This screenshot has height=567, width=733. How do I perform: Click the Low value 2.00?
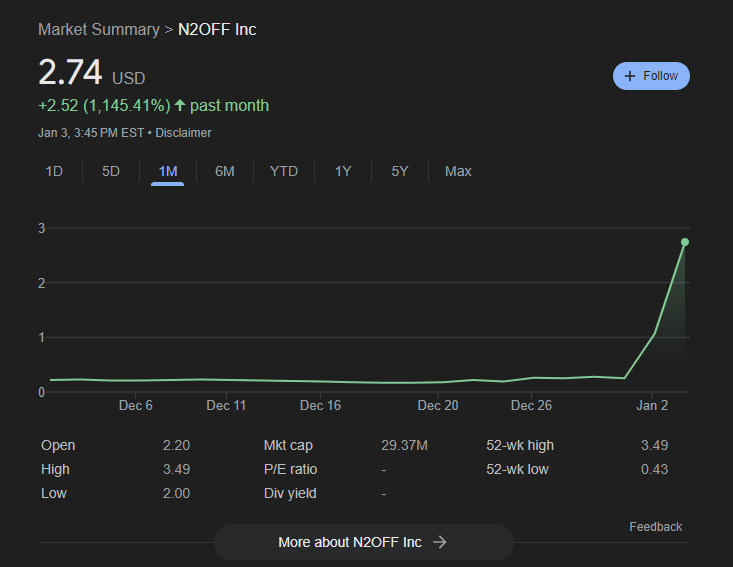click(176, 493)
